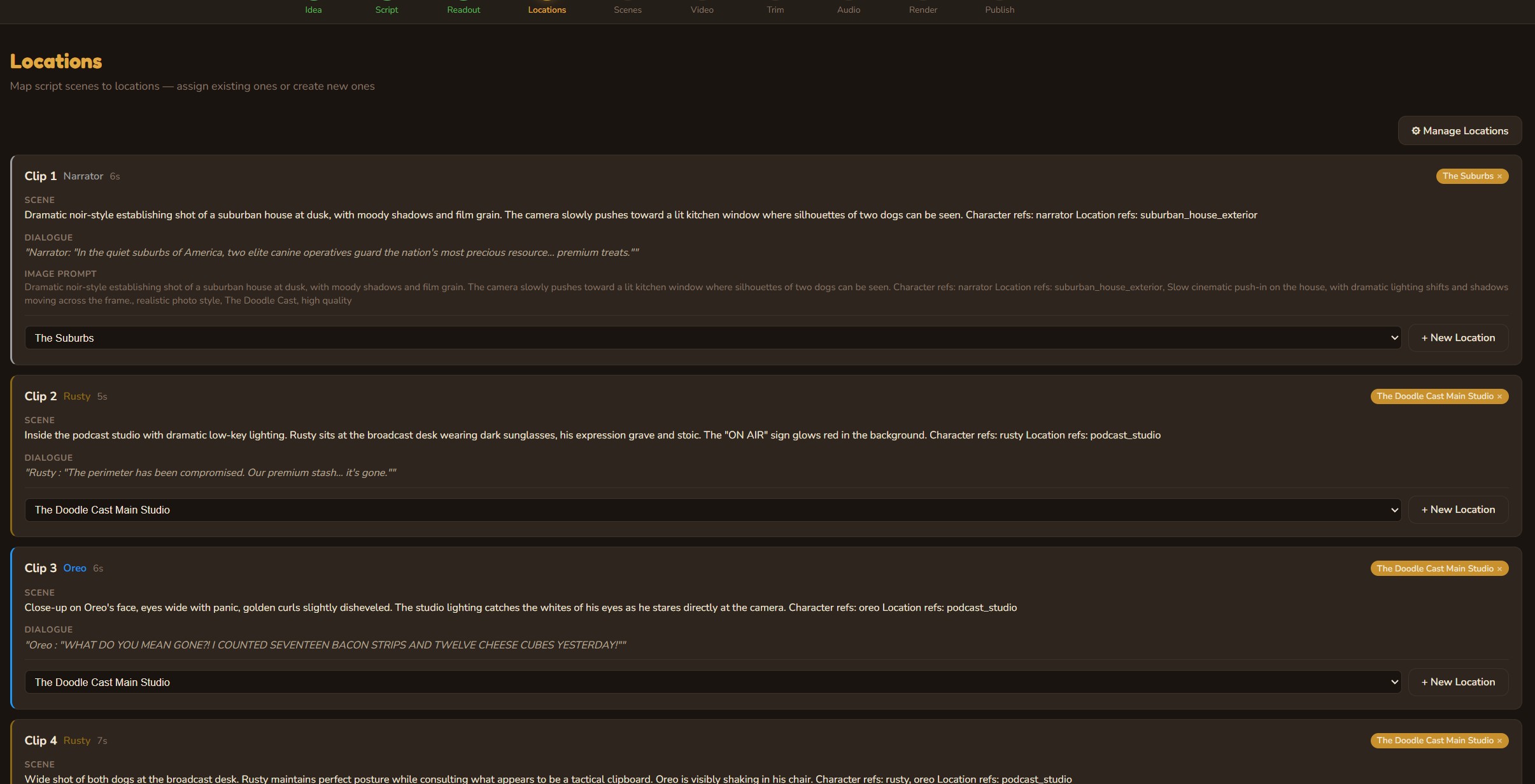Image resolution: width=1535 pixels, height=784 pixels.
Task: Open the Clip 1 location dropdown
Action: [712, 338]
